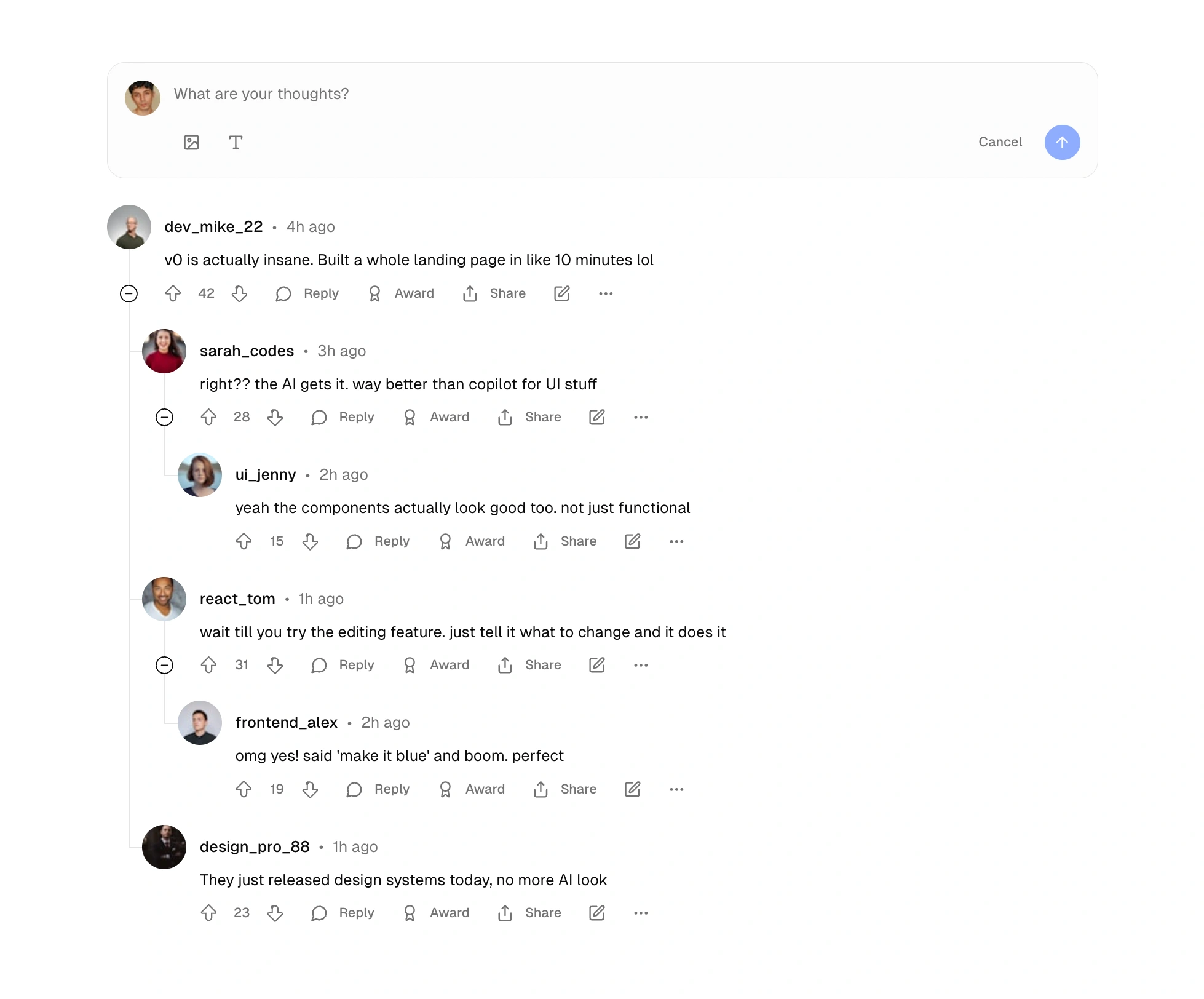
Task: Open the design_pro_88 username profile
Action: tap(255, 847)
